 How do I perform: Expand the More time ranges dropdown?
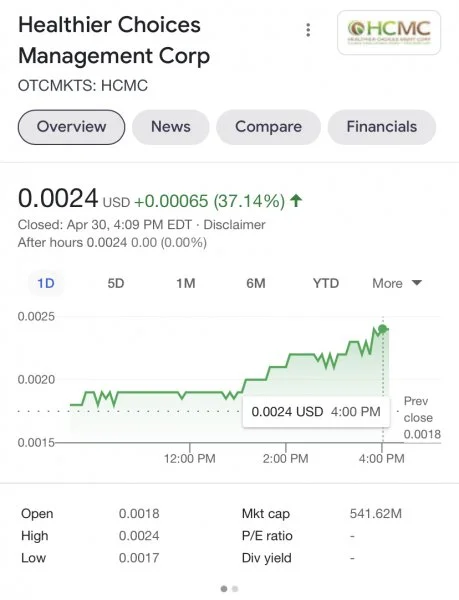coord(397,283)
